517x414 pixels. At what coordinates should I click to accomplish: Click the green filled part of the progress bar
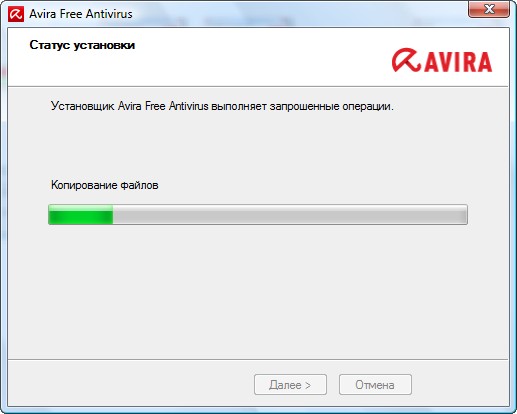(x=81, y=214)
